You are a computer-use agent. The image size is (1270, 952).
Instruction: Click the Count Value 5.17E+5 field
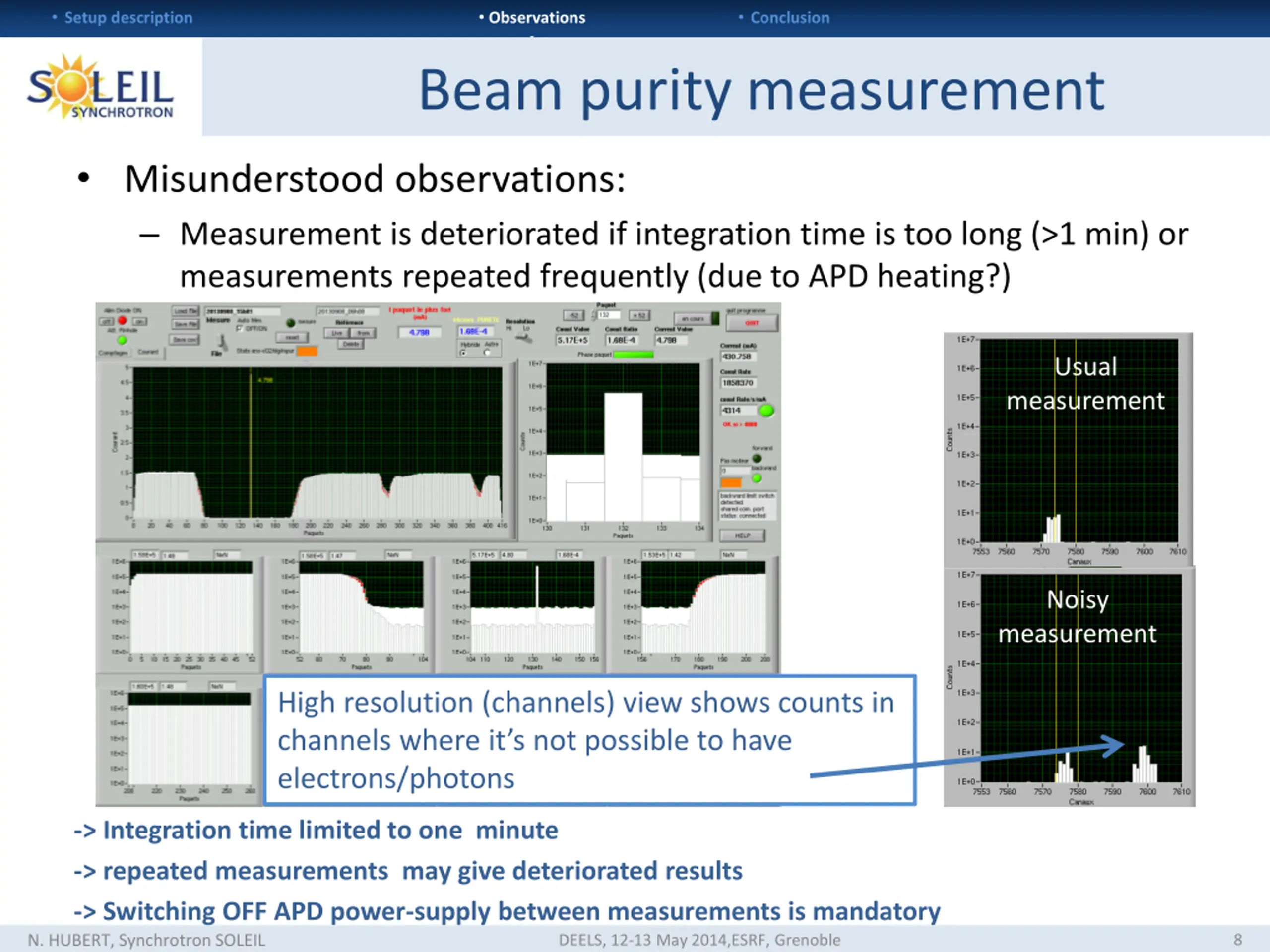point(572,340)
